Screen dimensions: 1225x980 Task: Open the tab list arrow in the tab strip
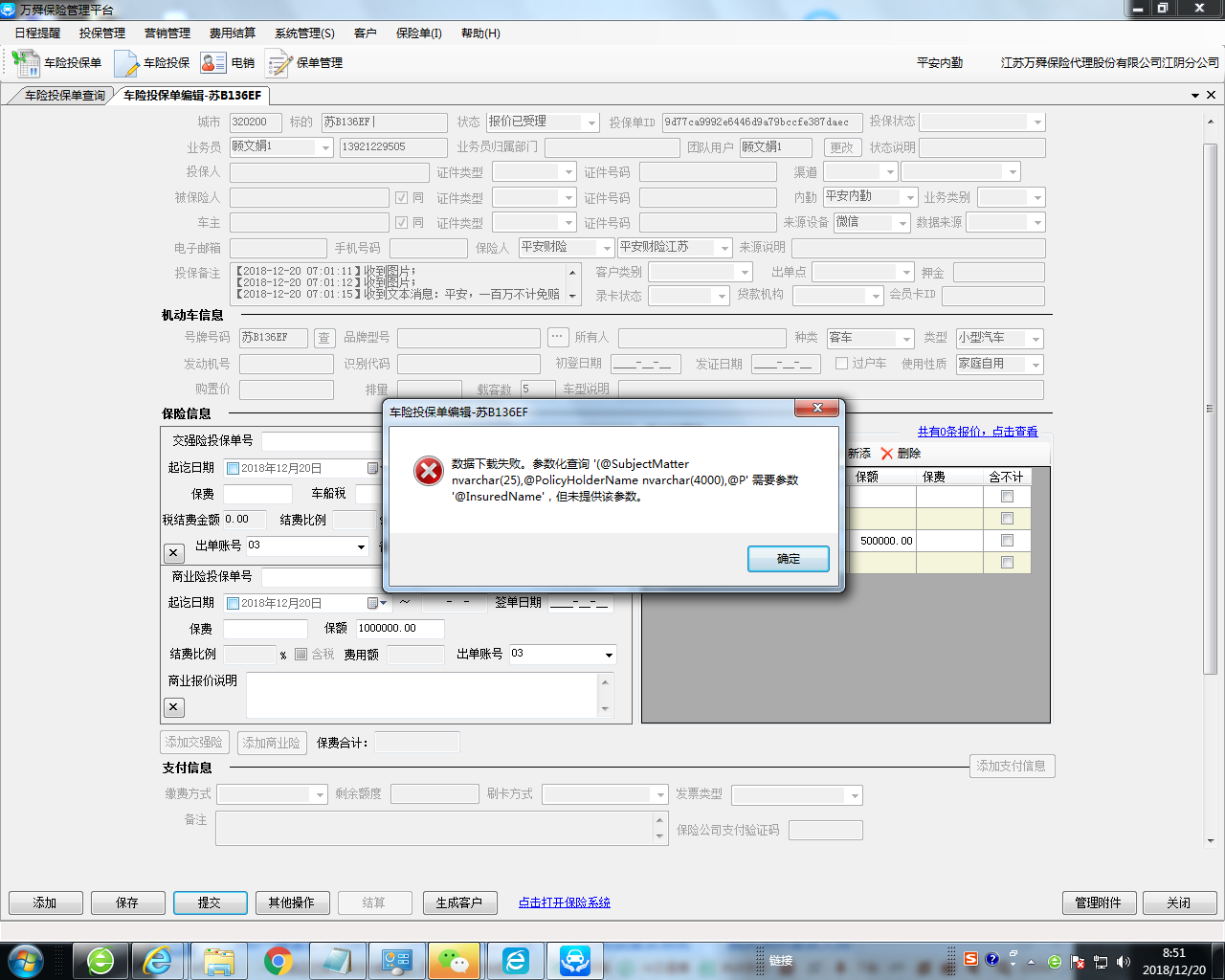(1195, 96)
